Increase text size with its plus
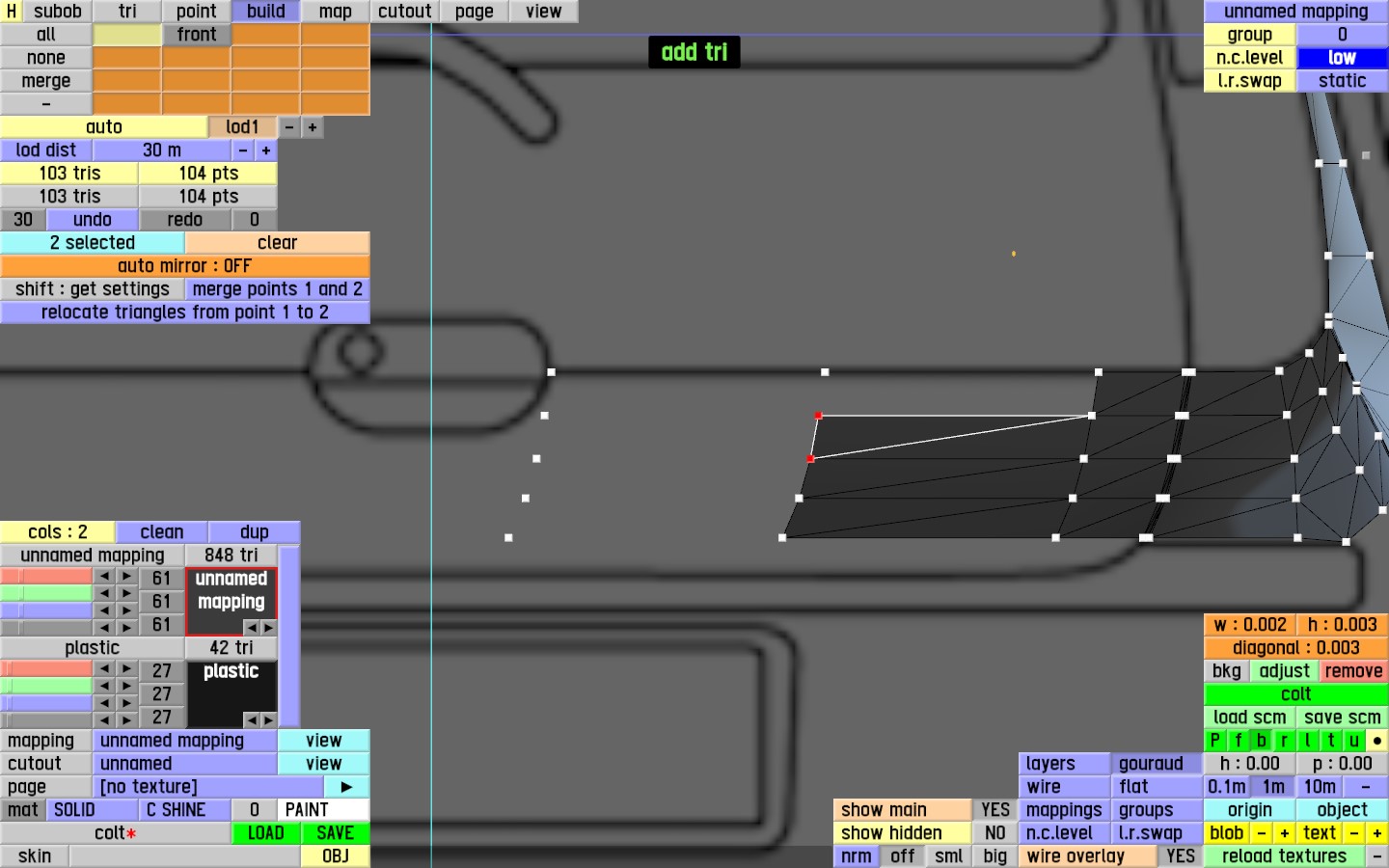Viewport: 1389px width, 868px height. point(1377,833)
